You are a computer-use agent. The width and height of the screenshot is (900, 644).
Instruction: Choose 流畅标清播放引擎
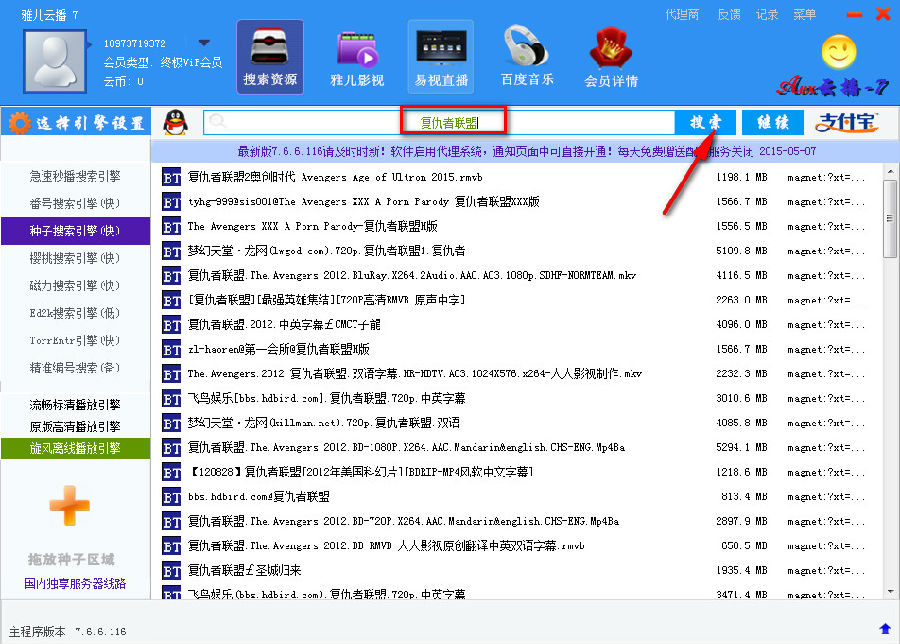click(x=75, y=405)
